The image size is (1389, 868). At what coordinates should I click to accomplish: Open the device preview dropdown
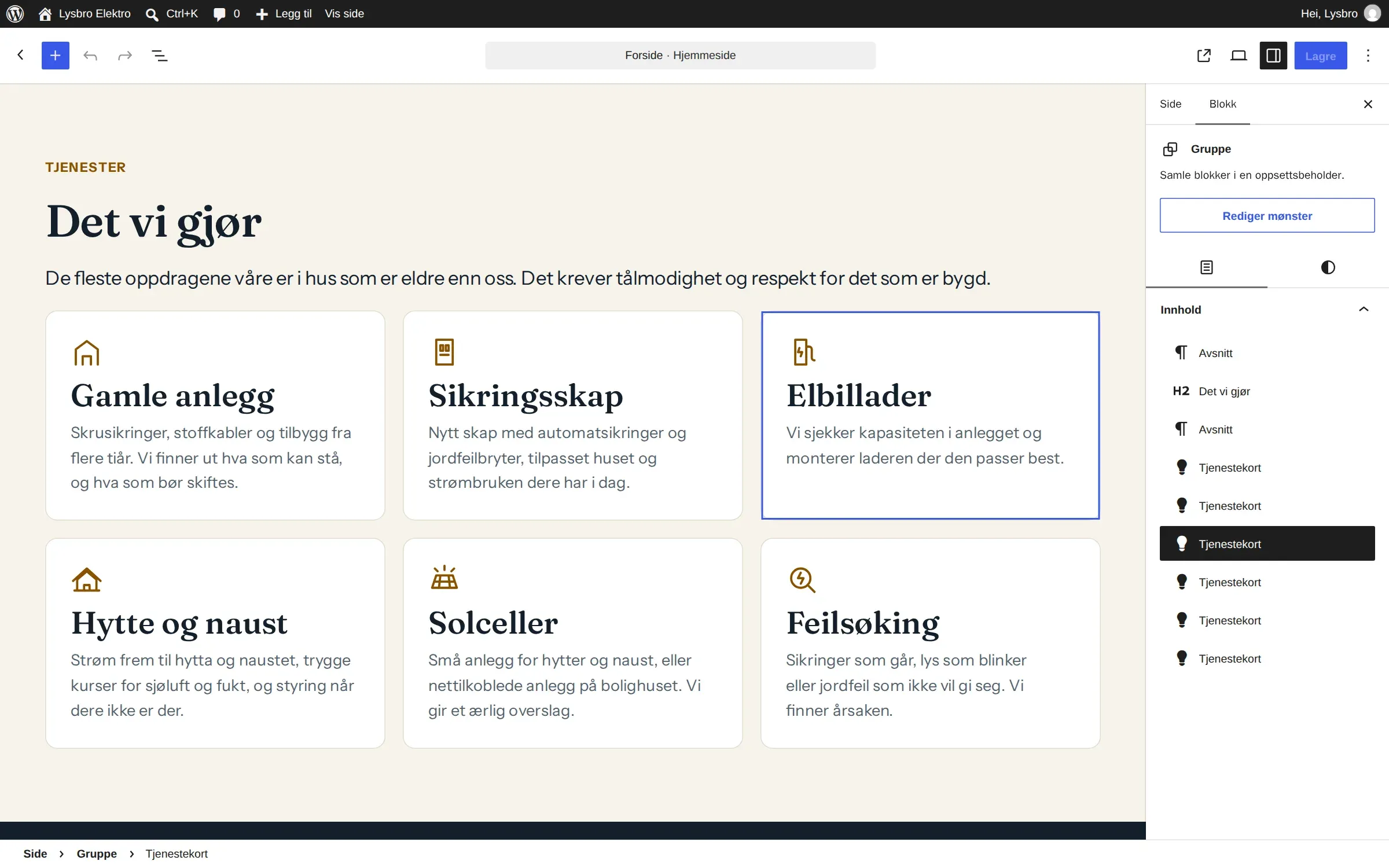[x=1239, y=56]
